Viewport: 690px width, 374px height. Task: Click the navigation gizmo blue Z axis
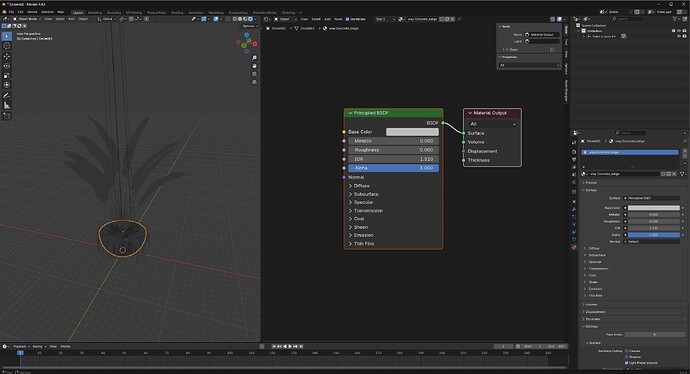click(x=246, y=35)
